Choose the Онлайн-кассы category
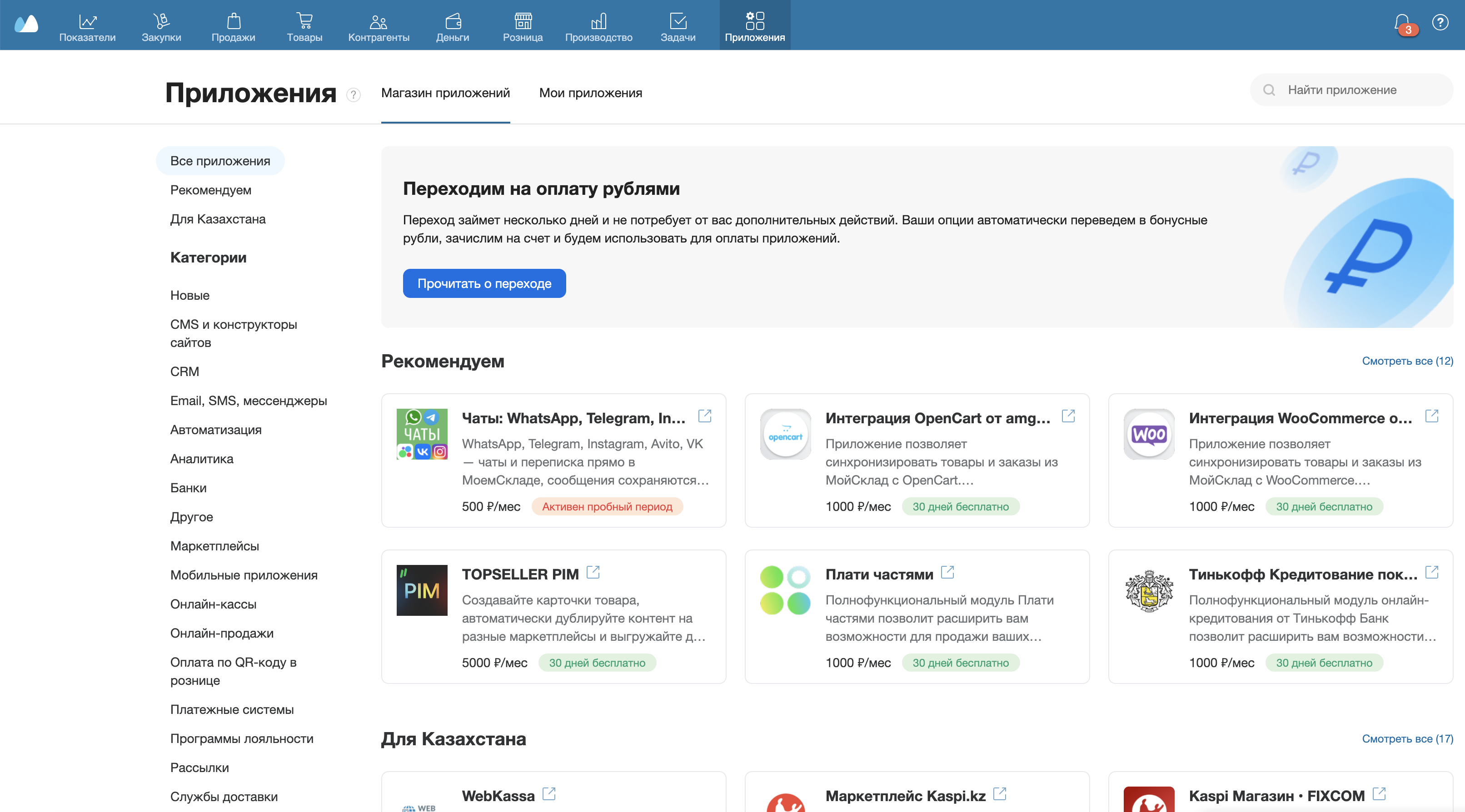Screen dimensions: 1465x812 213,604
